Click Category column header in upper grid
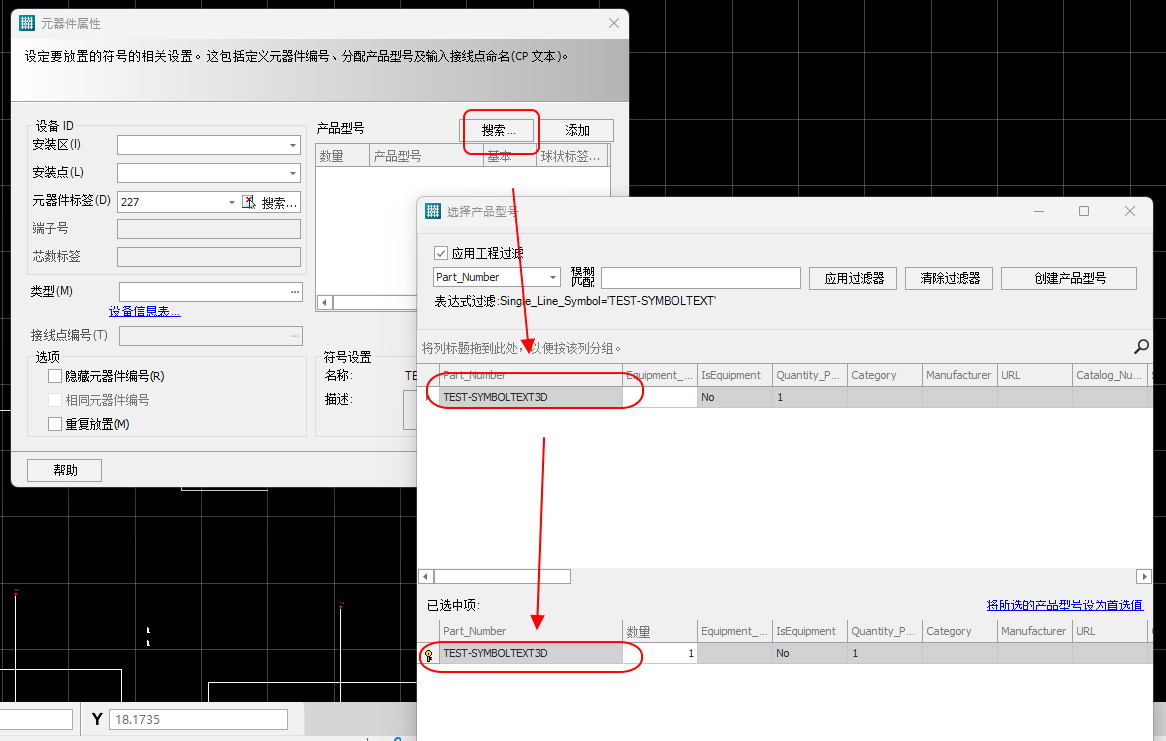The image size is (1166, 741). click(x=885, y=375)
